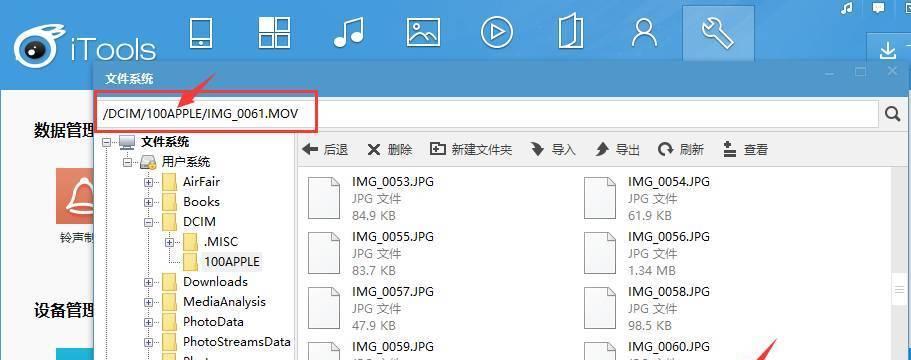Screen dimensions: 911x360
Task: Expand the .MISC folder node
Action: pos(170,242)
